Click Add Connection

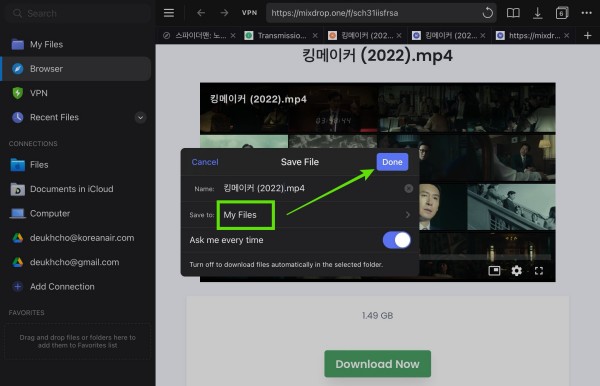77,287
